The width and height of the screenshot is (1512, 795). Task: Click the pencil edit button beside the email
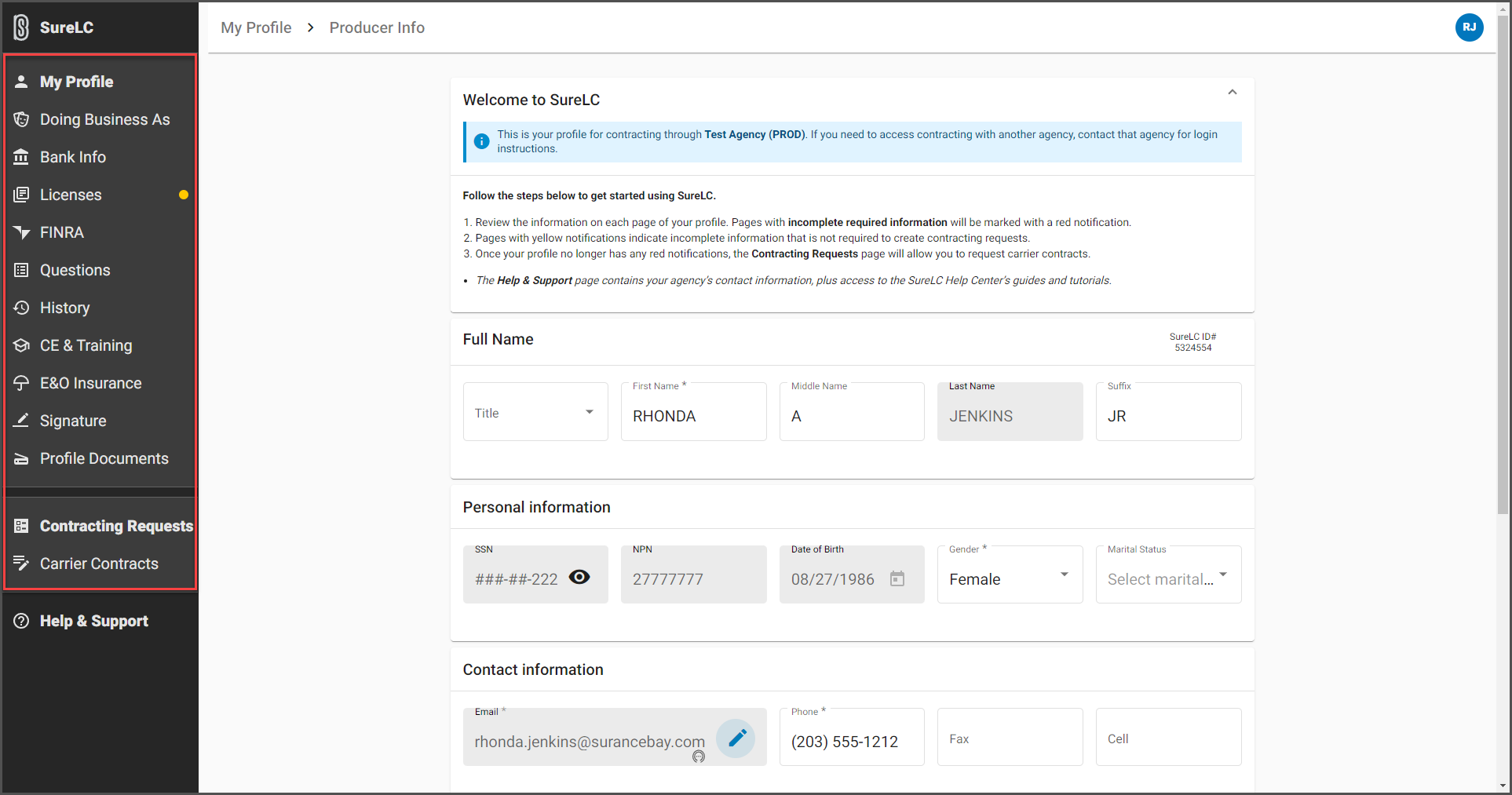[x=736, y=738]
